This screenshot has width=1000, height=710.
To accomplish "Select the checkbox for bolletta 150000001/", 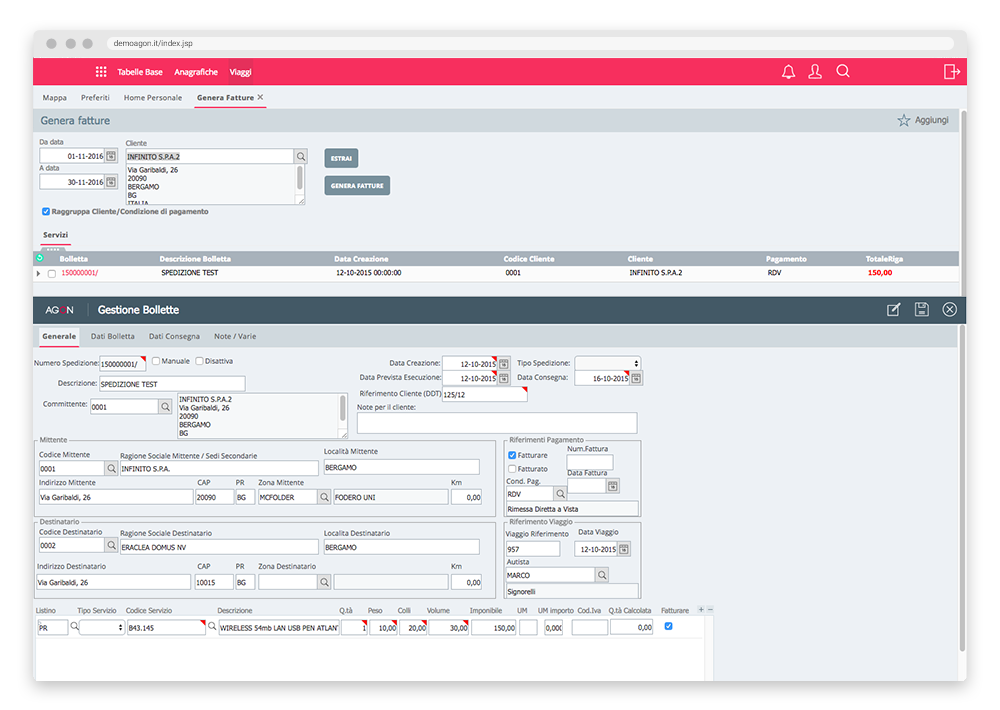I will 52,274.
